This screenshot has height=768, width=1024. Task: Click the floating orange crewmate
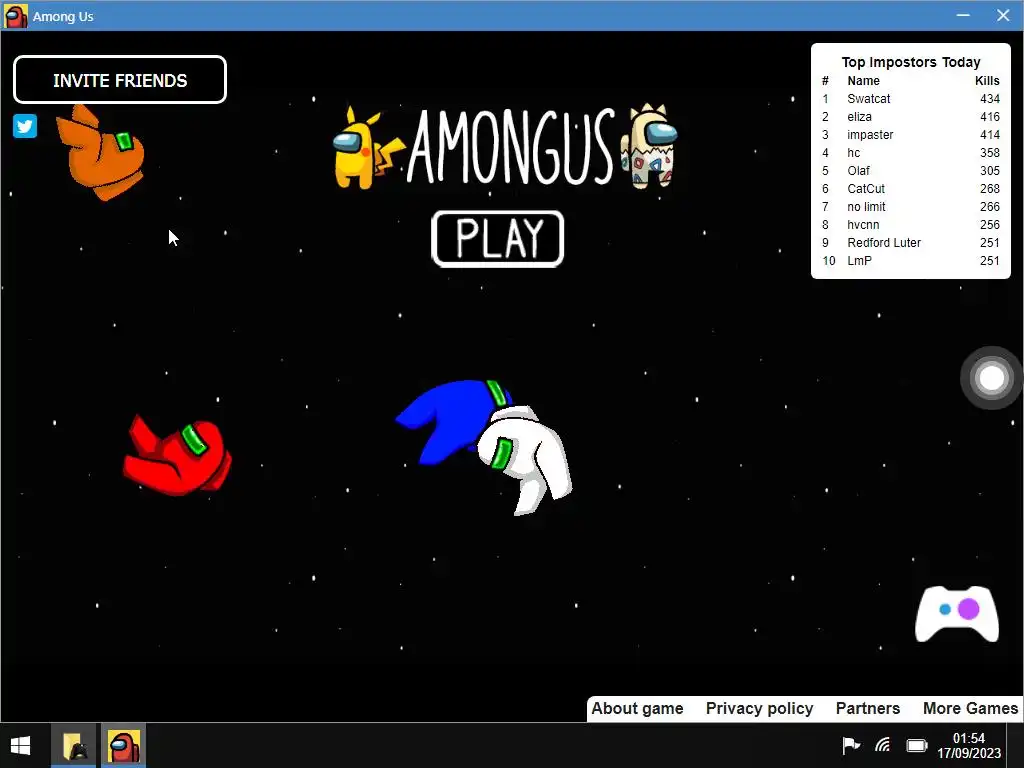(x=101, y=153)
